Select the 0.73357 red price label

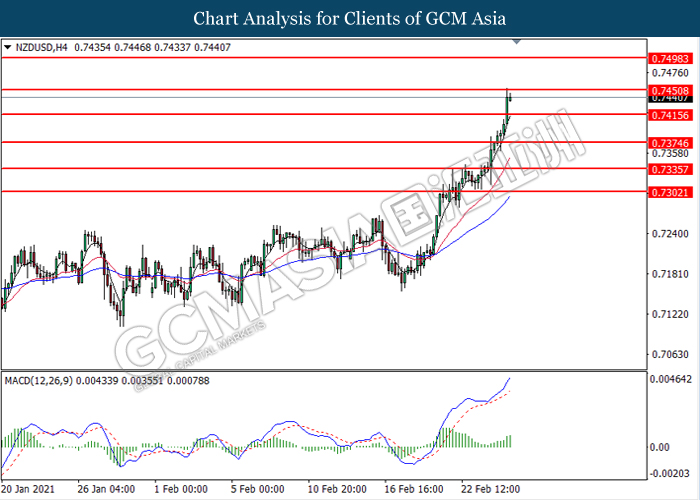tap(667, 169)
